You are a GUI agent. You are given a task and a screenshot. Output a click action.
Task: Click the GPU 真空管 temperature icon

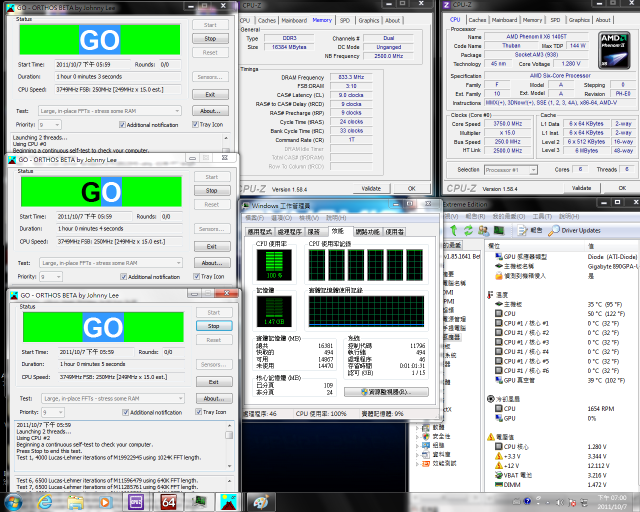click(x=498, y=380)
